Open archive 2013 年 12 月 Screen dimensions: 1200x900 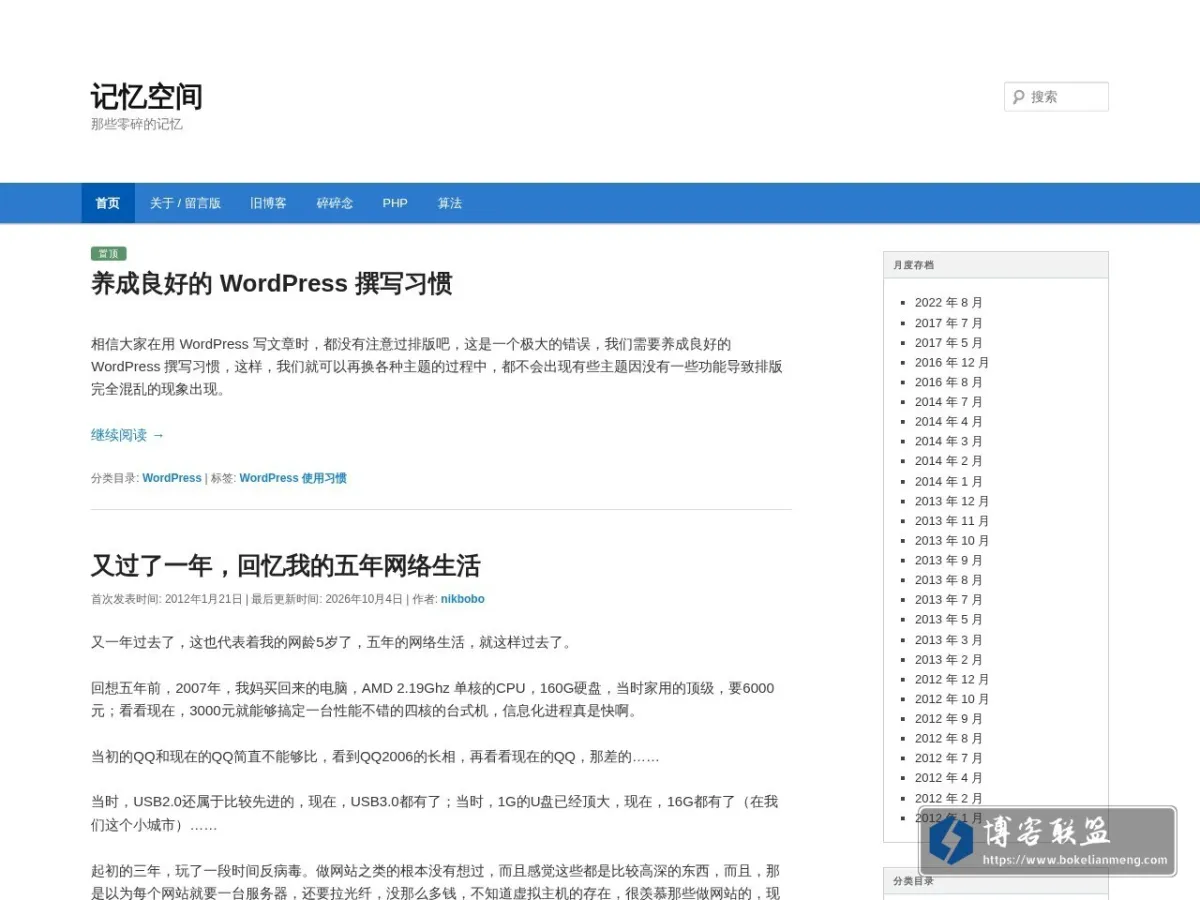click(952, 501)
